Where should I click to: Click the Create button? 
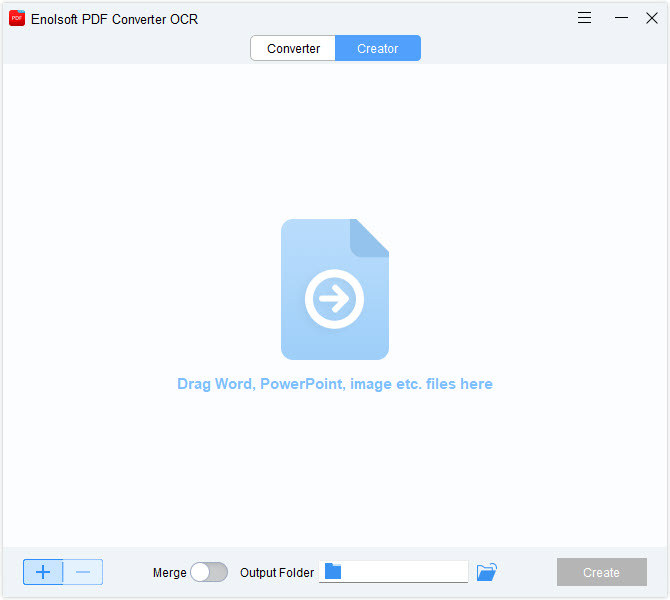[x=601, y=572]
